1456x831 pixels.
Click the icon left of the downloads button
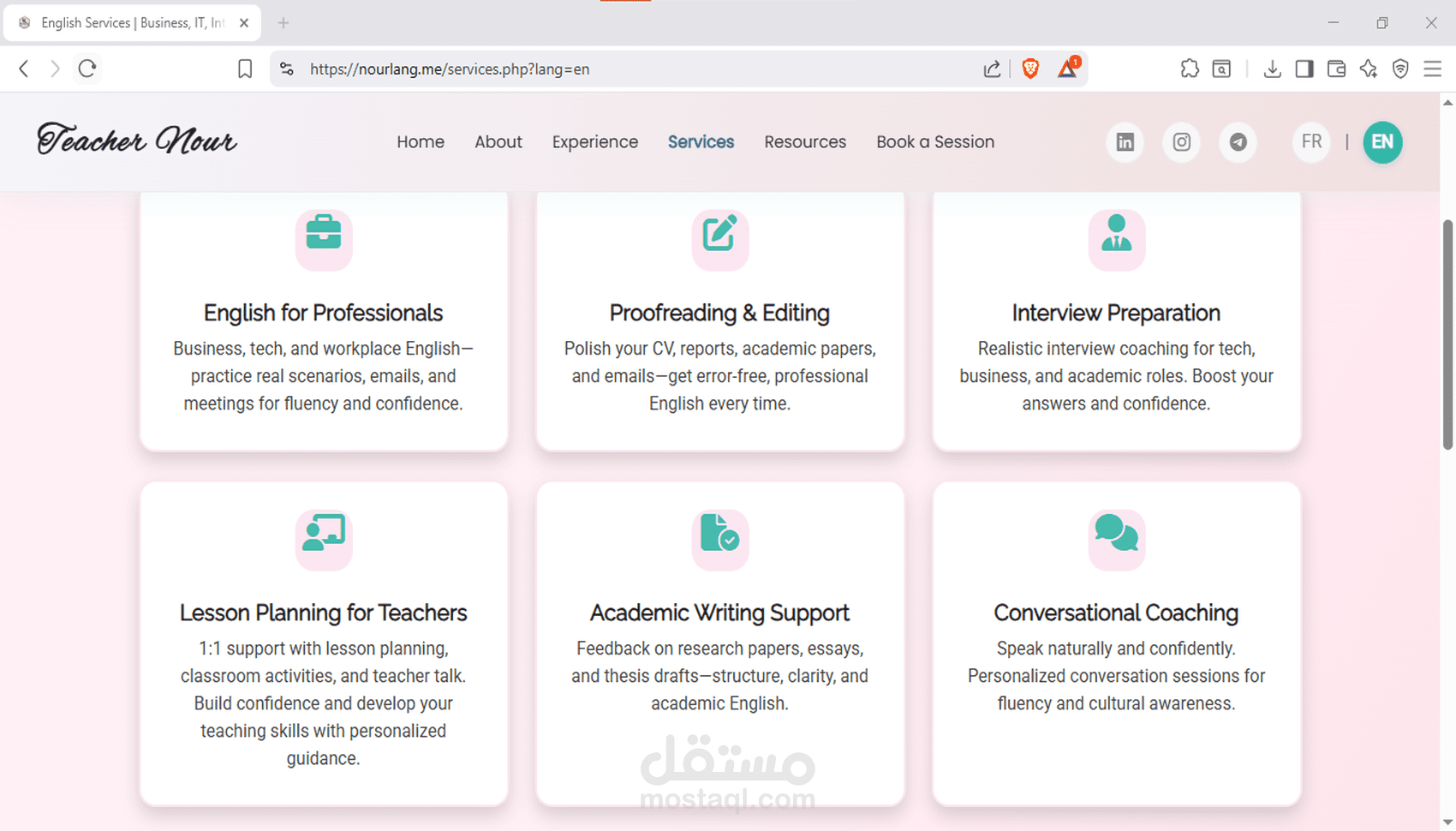[1222, 69]
